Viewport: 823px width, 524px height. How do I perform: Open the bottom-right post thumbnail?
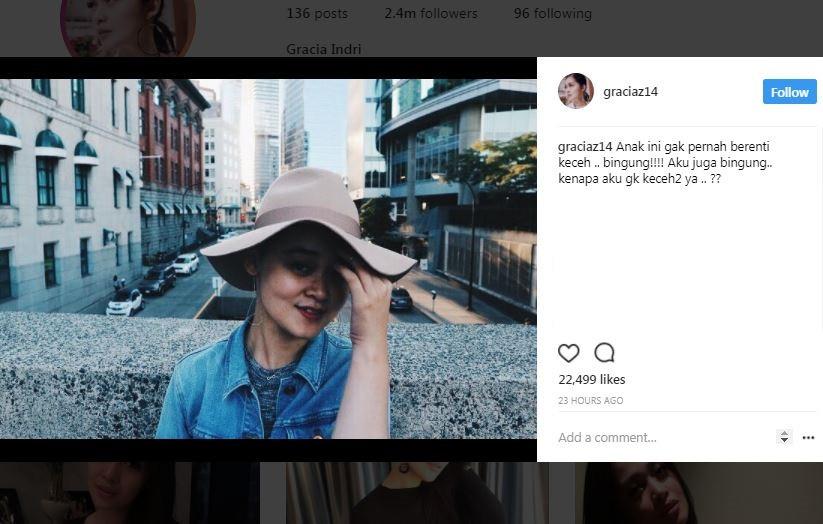pos(698,493)
